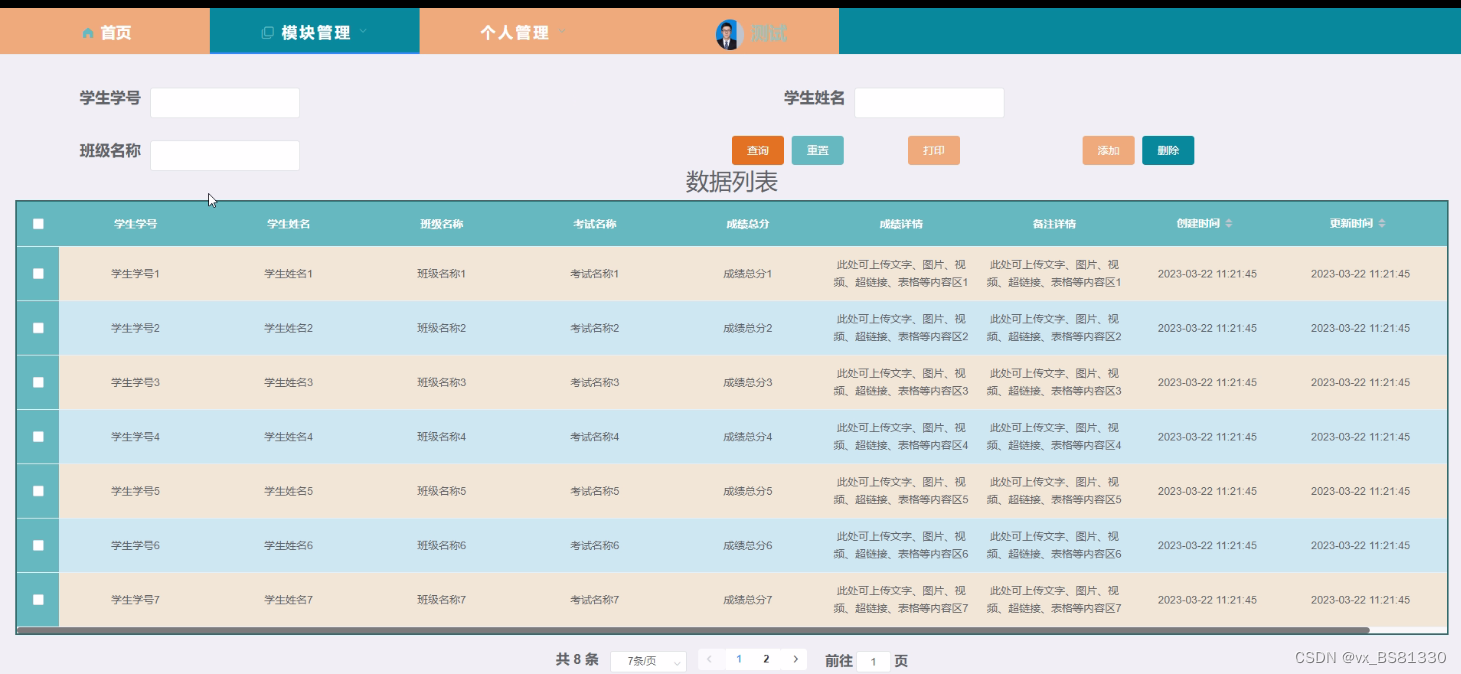The height and width of the screenshot is (674, 1461).
Task: Select cell 班级名称4
Action: [441, 437]
